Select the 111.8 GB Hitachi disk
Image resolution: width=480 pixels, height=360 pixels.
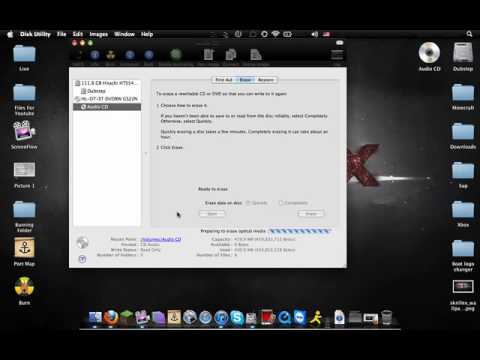point(107,83)
